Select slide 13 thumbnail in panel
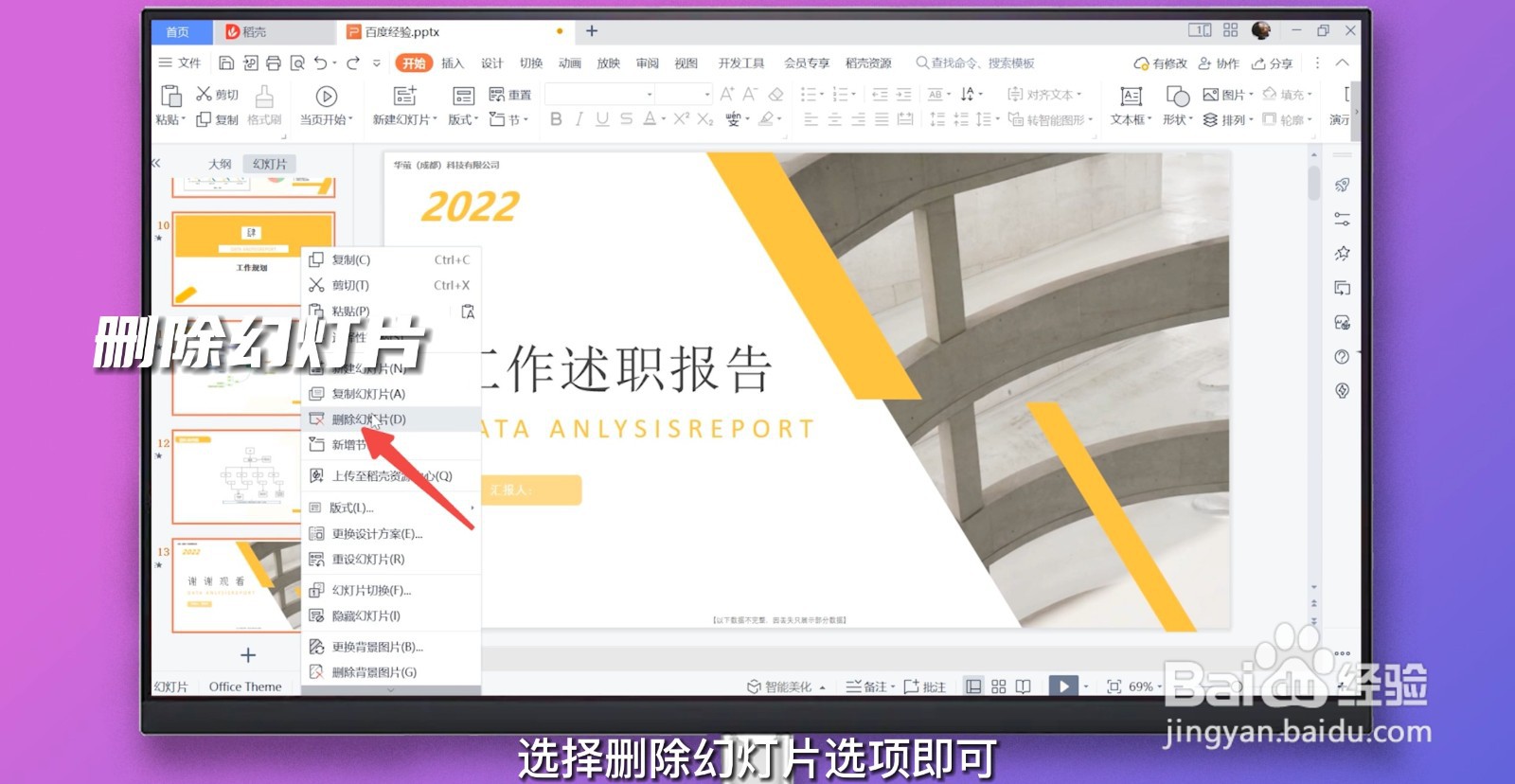The height and width of the screenshot is (784, 1515). [237, 586]
